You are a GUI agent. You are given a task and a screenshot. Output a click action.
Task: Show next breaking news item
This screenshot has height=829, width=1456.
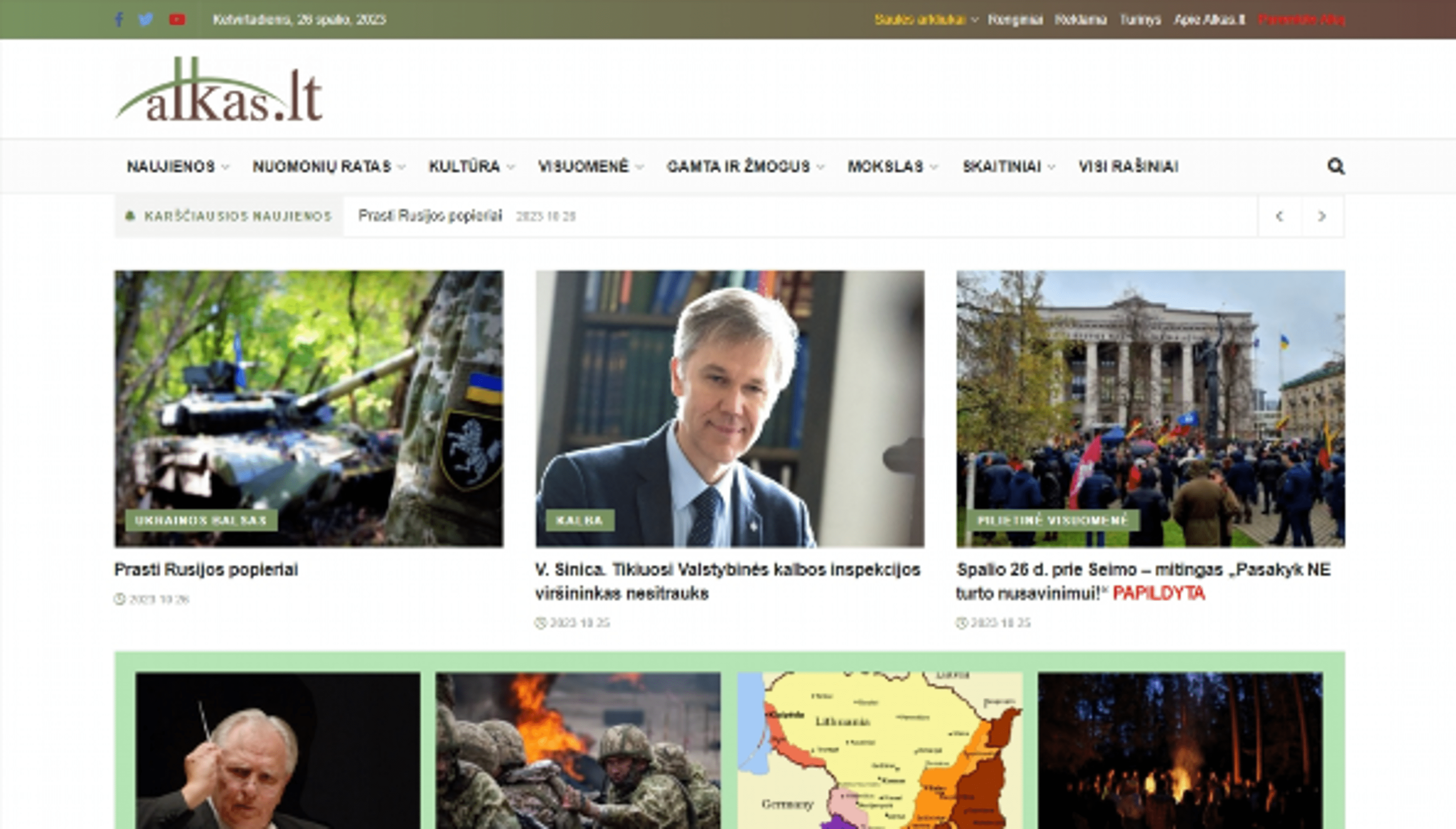pos(1322,217)
